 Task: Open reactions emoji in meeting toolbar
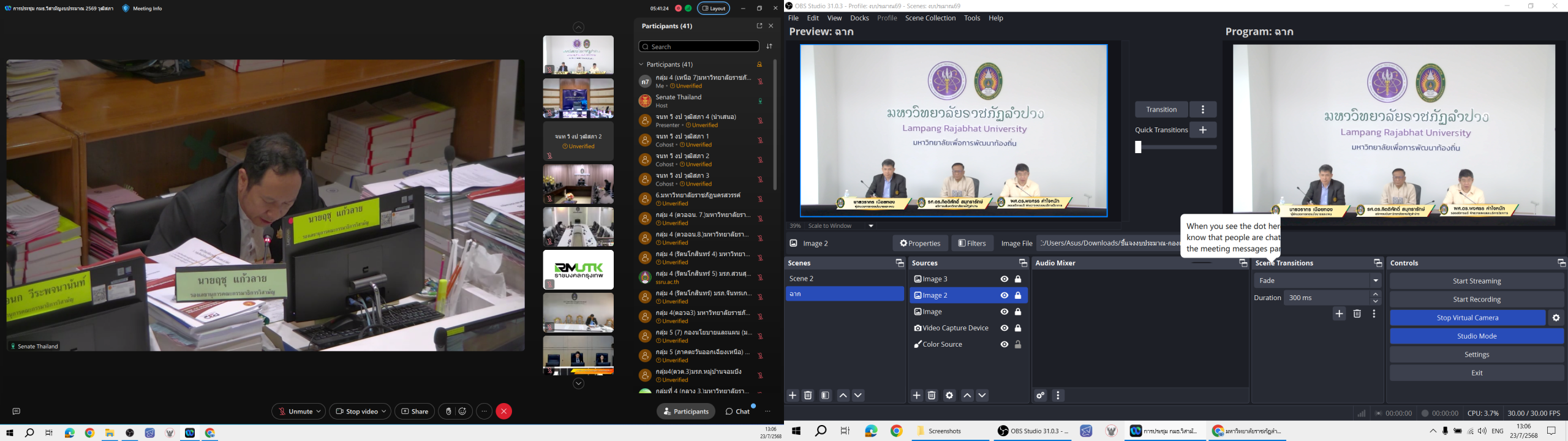click(x=462, y=412)
